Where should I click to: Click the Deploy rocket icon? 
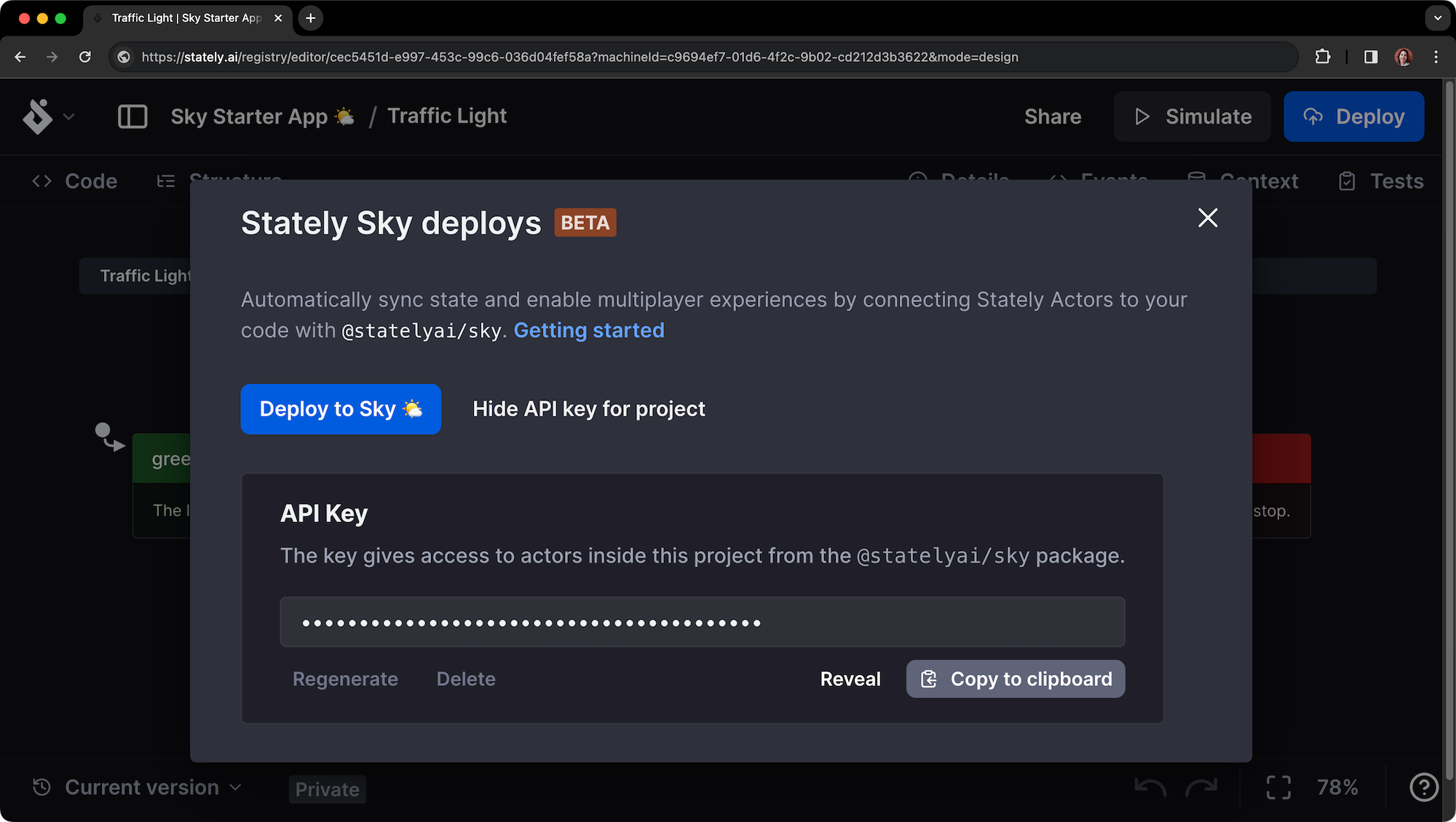pyautogui.click(x=1314, y=117)
